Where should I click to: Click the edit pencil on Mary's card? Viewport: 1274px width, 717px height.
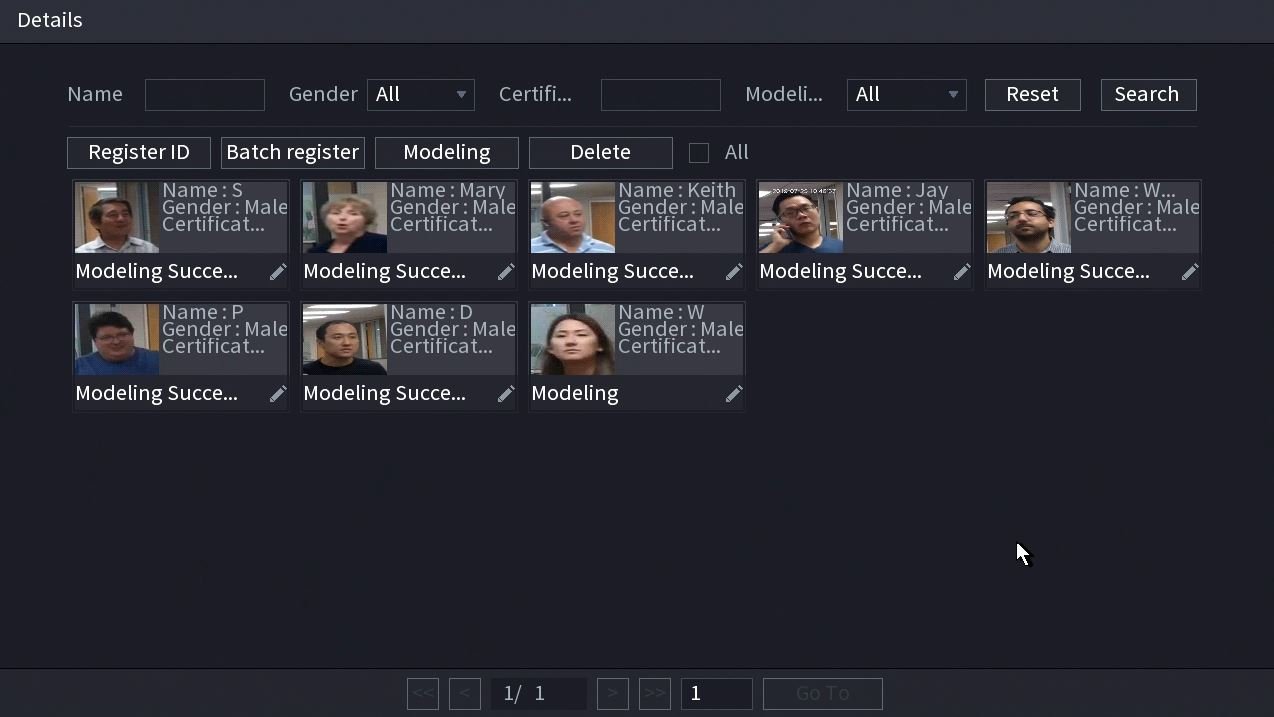point(506,272)
